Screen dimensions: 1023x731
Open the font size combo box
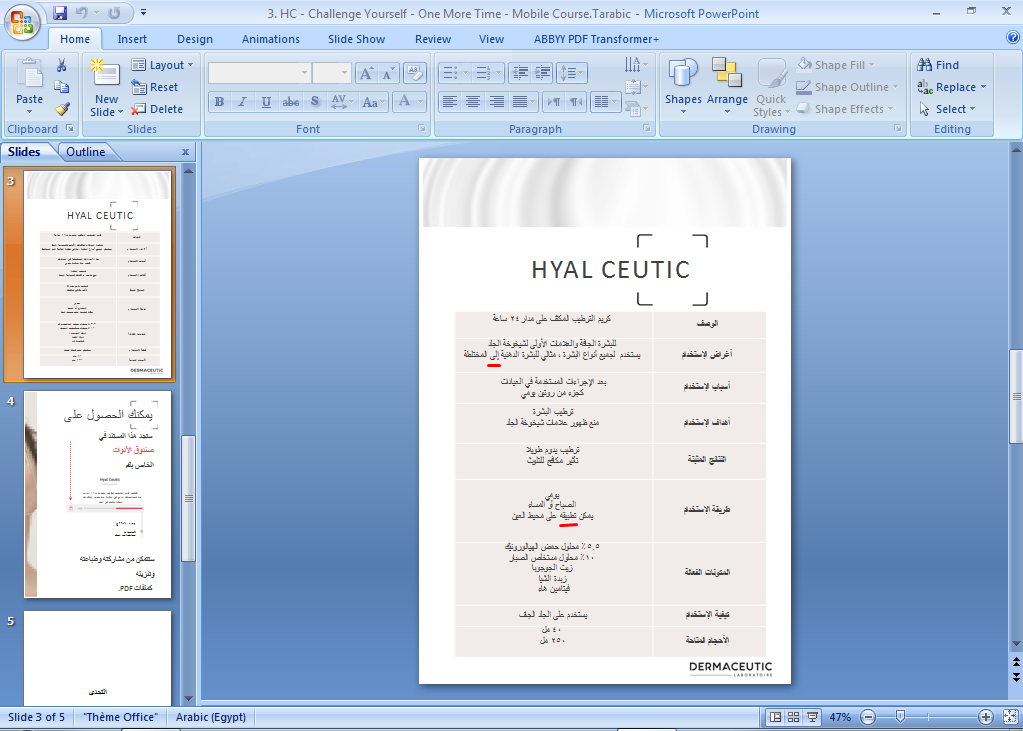pos(332,72)
